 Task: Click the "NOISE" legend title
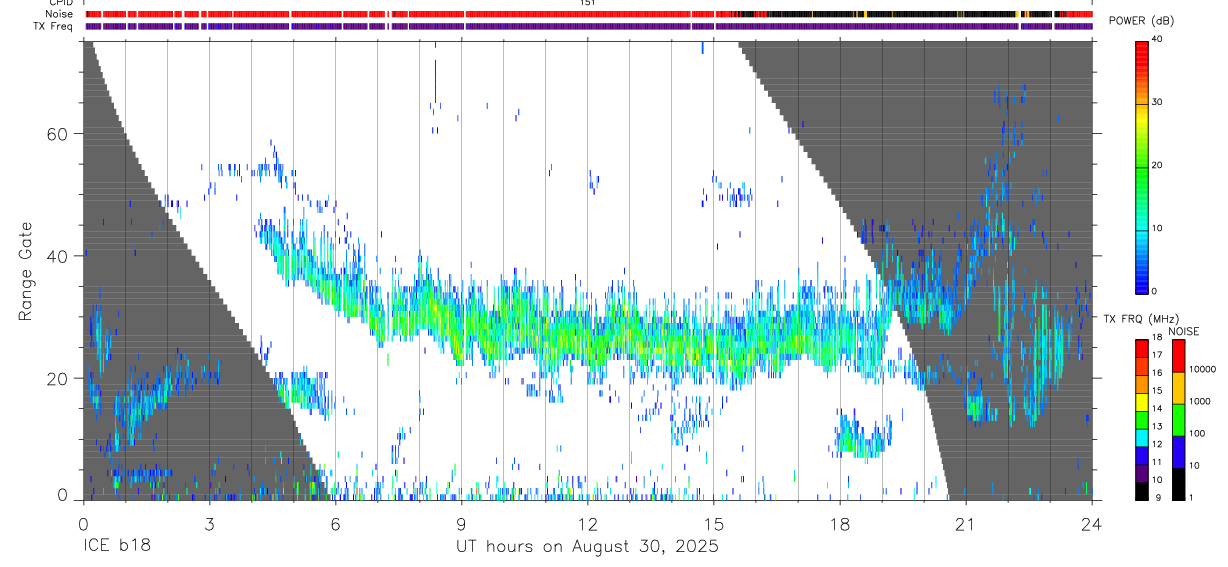[x=1183, y=331]
